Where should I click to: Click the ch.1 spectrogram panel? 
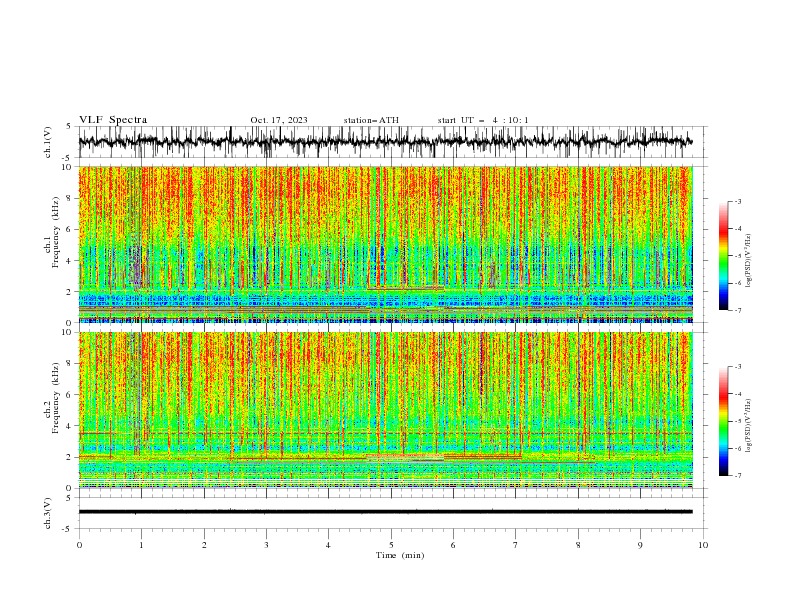point(385,244)
